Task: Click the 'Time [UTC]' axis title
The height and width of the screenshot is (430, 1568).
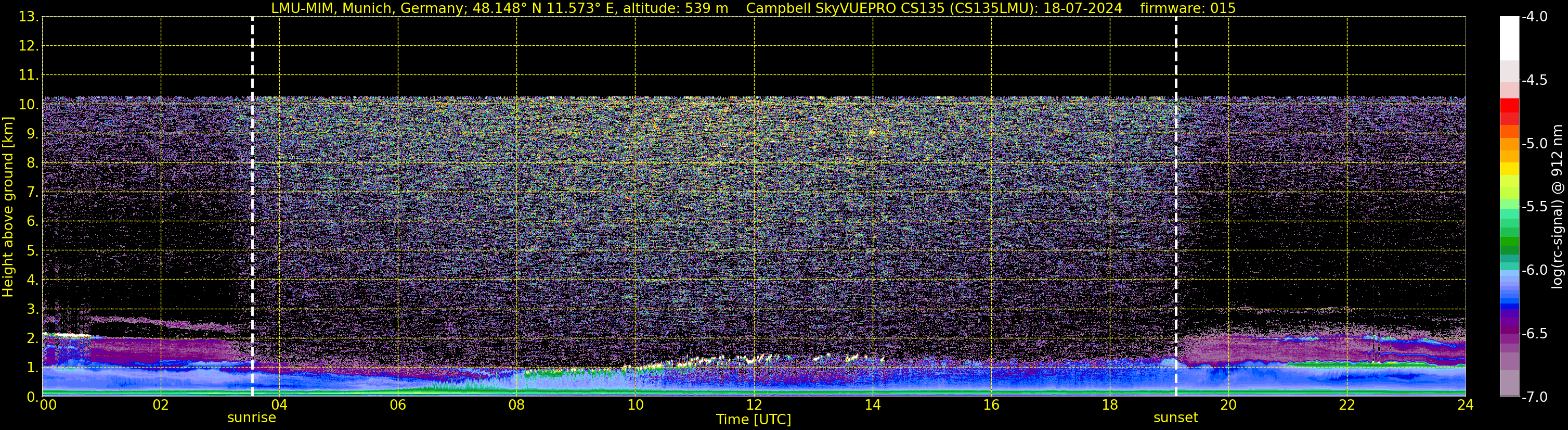Action: coord(754,420)
